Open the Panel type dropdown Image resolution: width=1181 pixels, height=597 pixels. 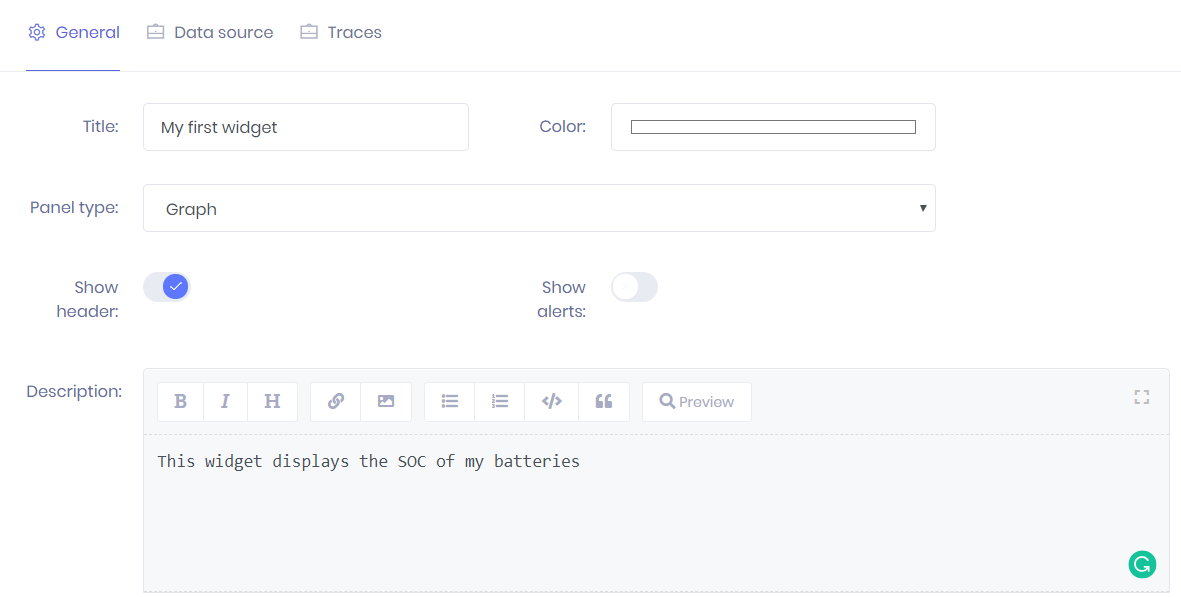pos(922,207)
